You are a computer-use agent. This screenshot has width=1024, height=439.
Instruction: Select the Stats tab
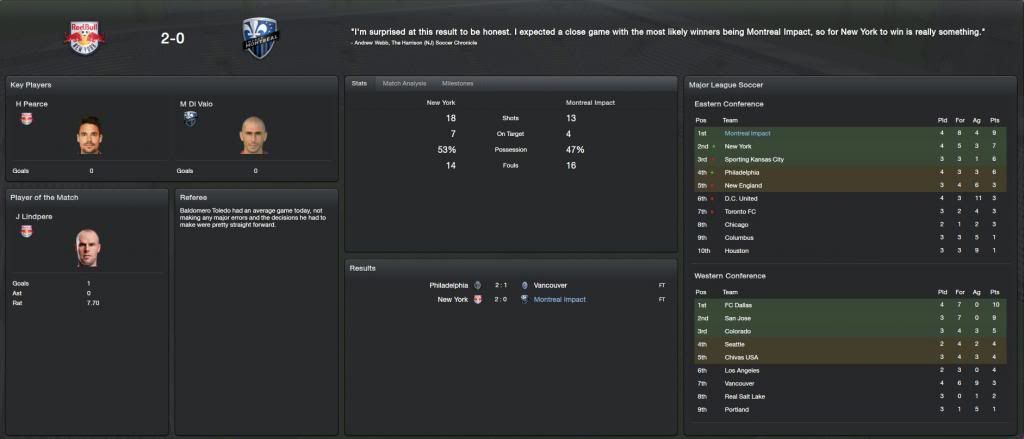click(x=358, y=83)
